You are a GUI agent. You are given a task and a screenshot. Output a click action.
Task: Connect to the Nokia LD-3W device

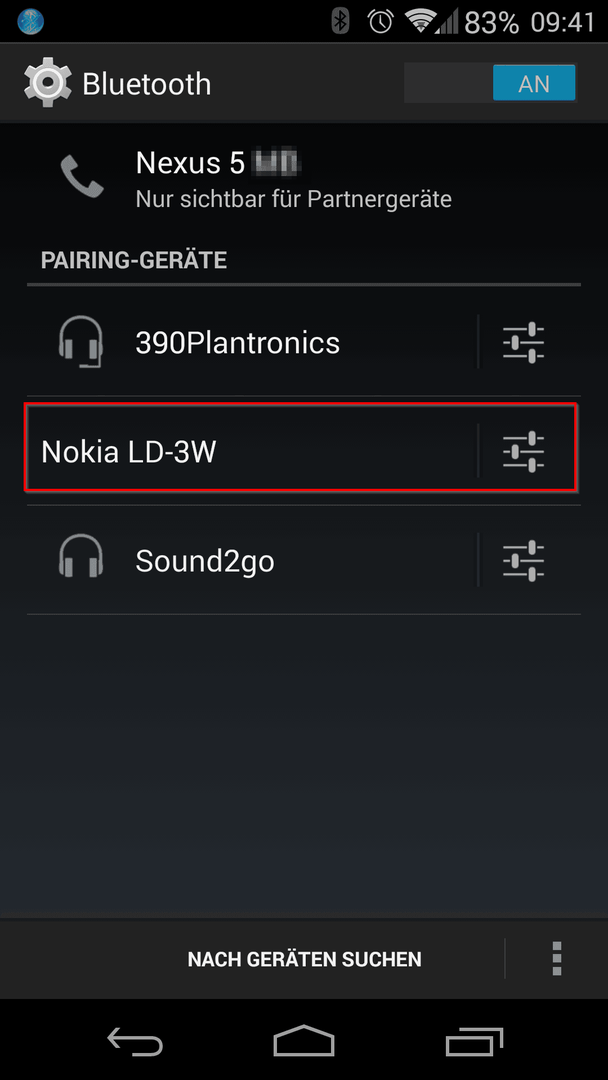[252, 452]
